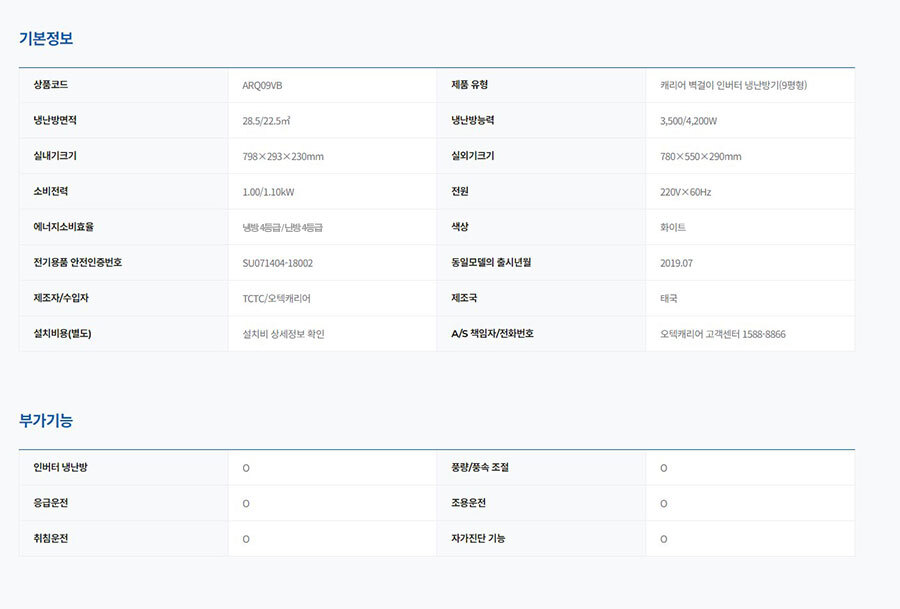The width and height of the screenshot is (900, 609).
Task: Select the manufacturer TCTC/오텍캐리어
Action: click(x=276, y=299)
